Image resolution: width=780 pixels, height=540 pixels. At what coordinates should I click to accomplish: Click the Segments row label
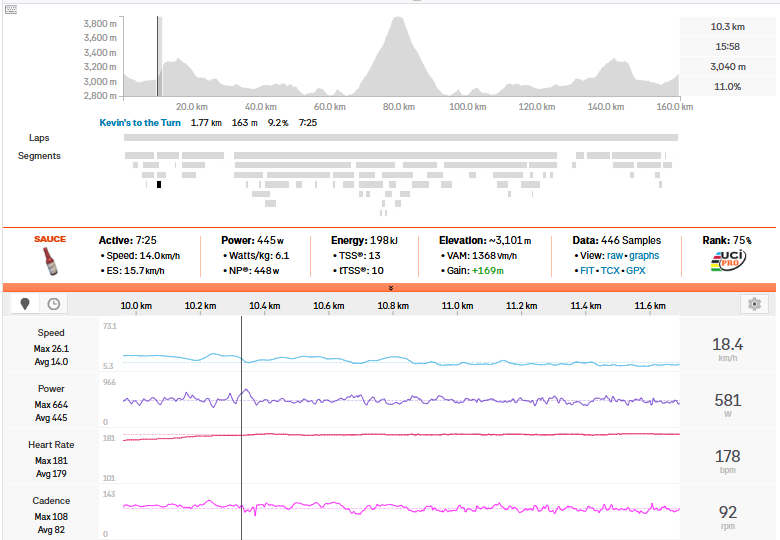[39, 156]
